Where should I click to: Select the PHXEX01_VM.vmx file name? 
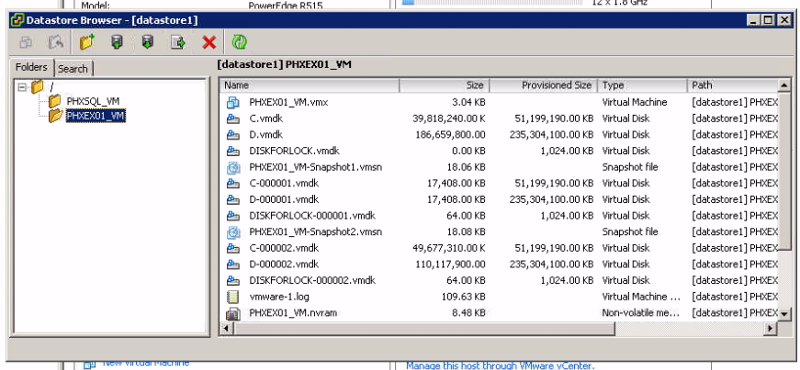(288, 102)
